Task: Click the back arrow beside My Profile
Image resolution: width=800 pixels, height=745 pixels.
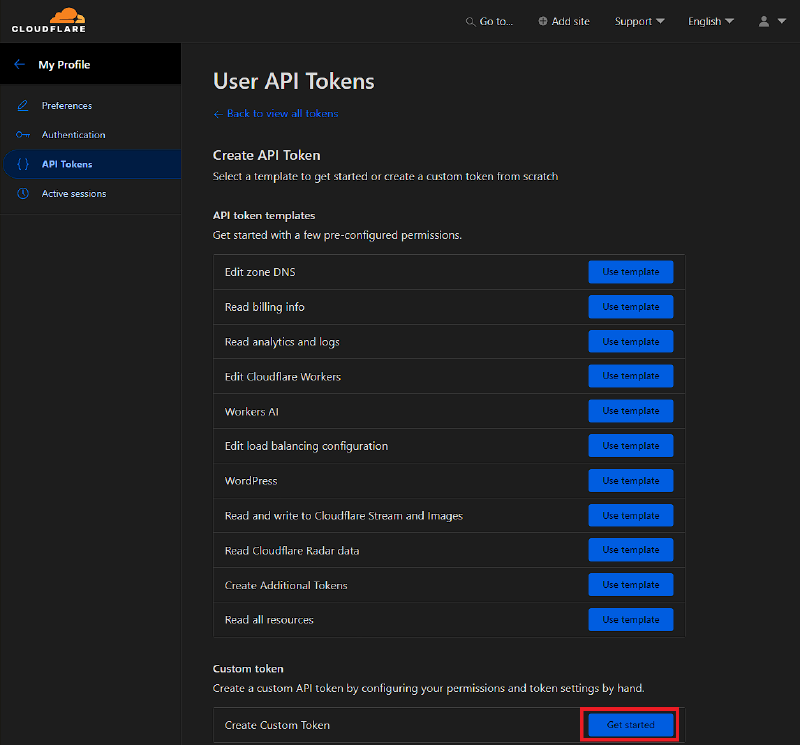Action: pos(19,65)
